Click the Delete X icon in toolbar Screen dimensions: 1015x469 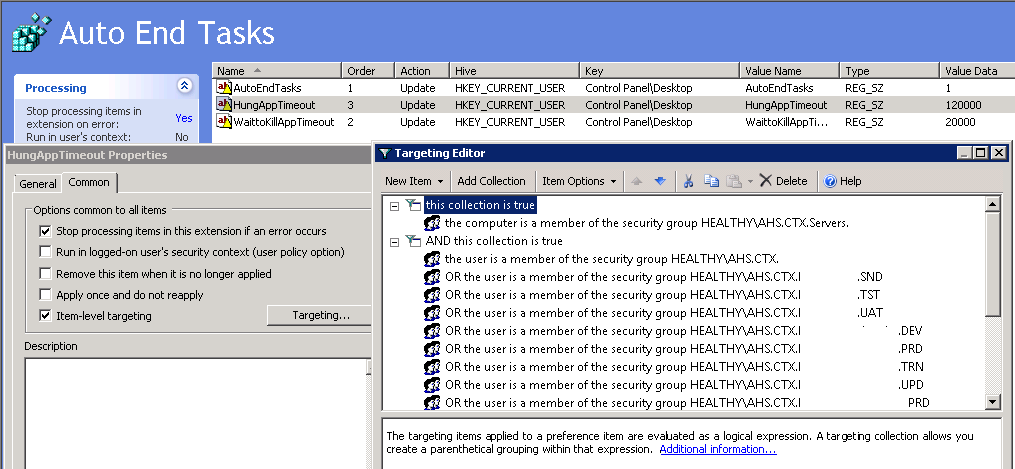pyautogui.click(x=765, y=181)
